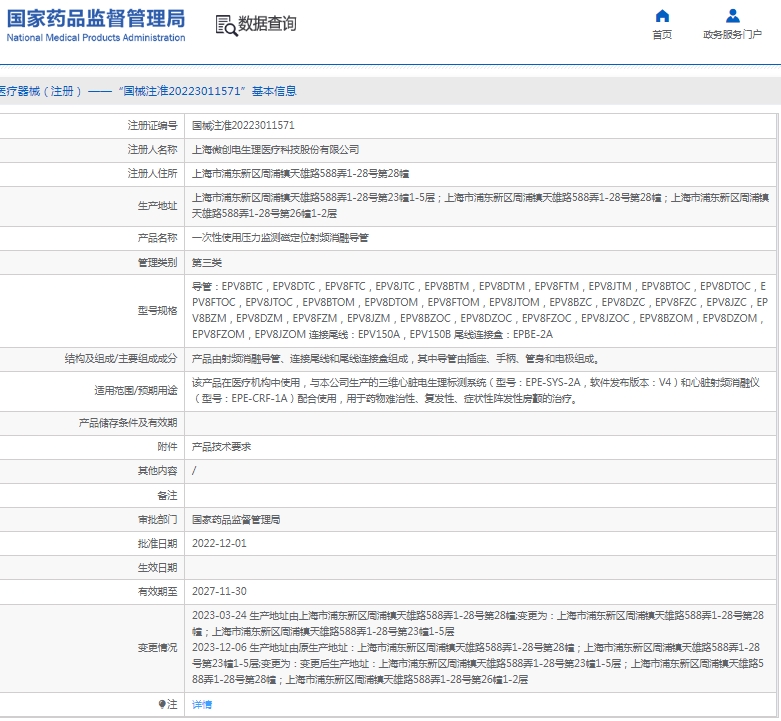The image size is (781, 721).
Task: Click the 型号规格 row label
Action: (157, 311)
